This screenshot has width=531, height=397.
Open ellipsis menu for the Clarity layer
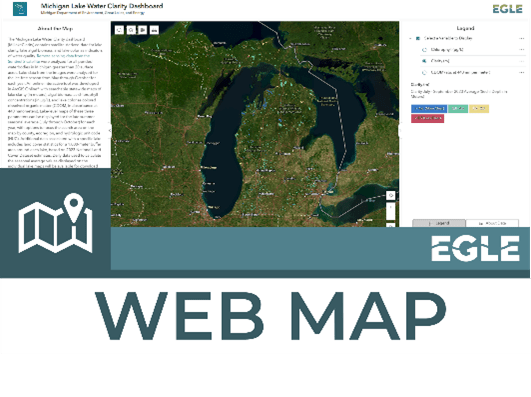coord(522,61)
